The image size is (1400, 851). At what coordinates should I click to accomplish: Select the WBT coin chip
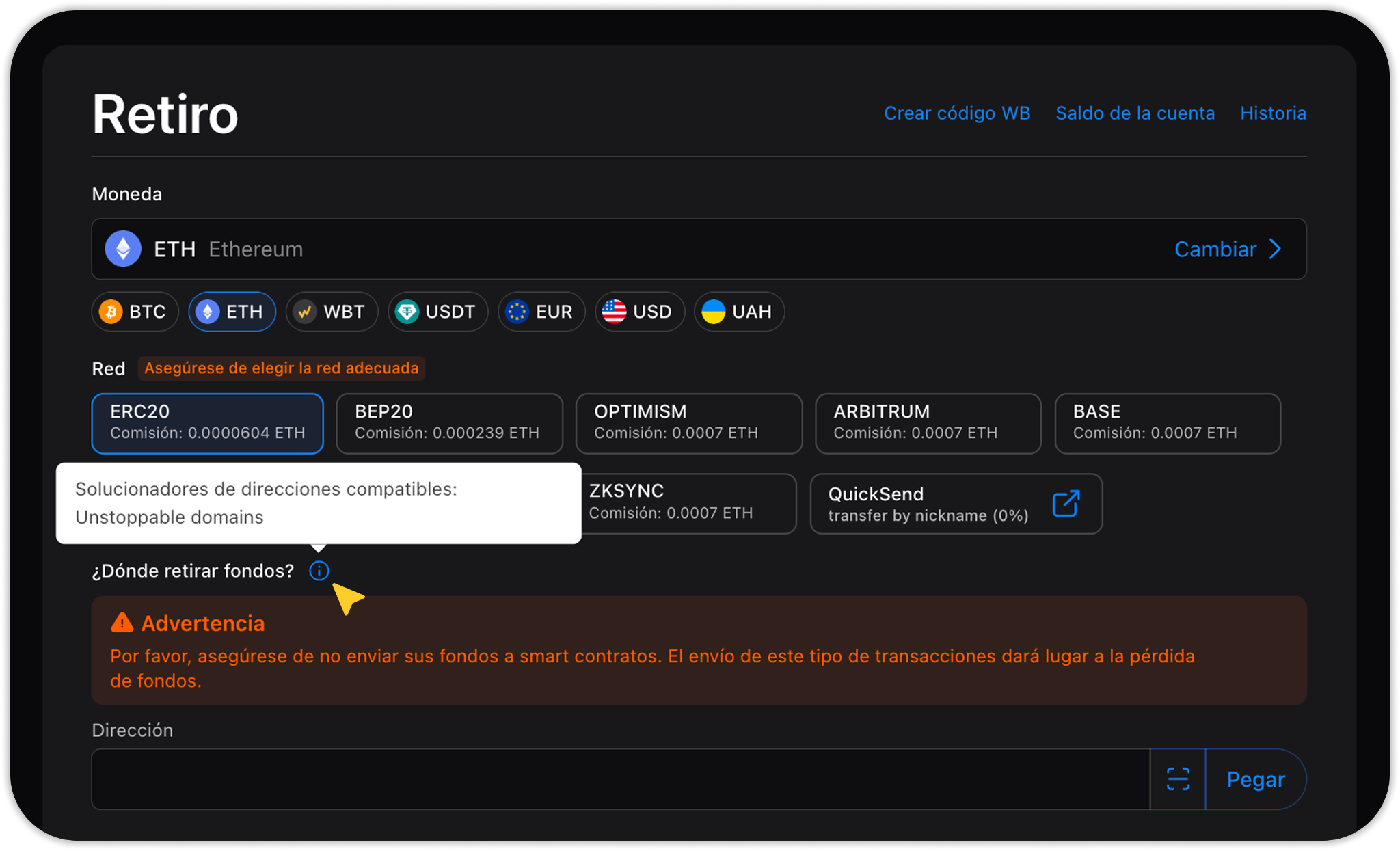pyautogui.click(x=332, y=312)
